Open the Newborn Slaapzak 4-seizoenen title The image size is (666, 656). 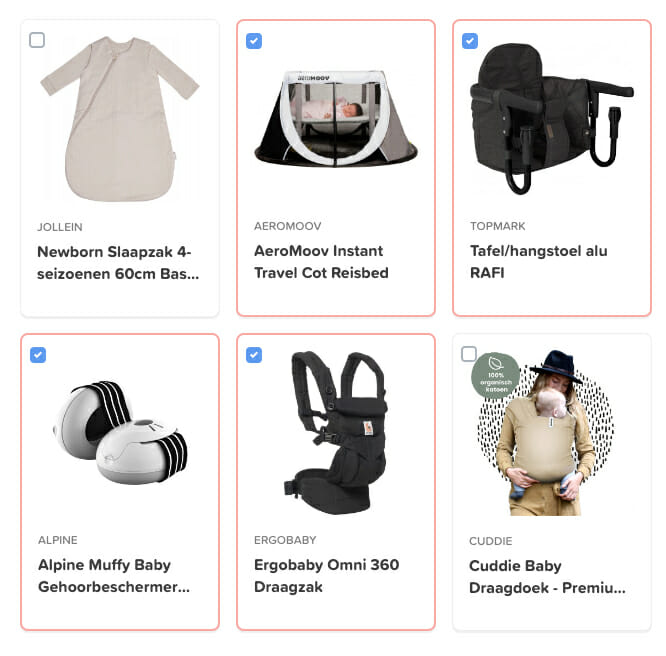point(118,263)
